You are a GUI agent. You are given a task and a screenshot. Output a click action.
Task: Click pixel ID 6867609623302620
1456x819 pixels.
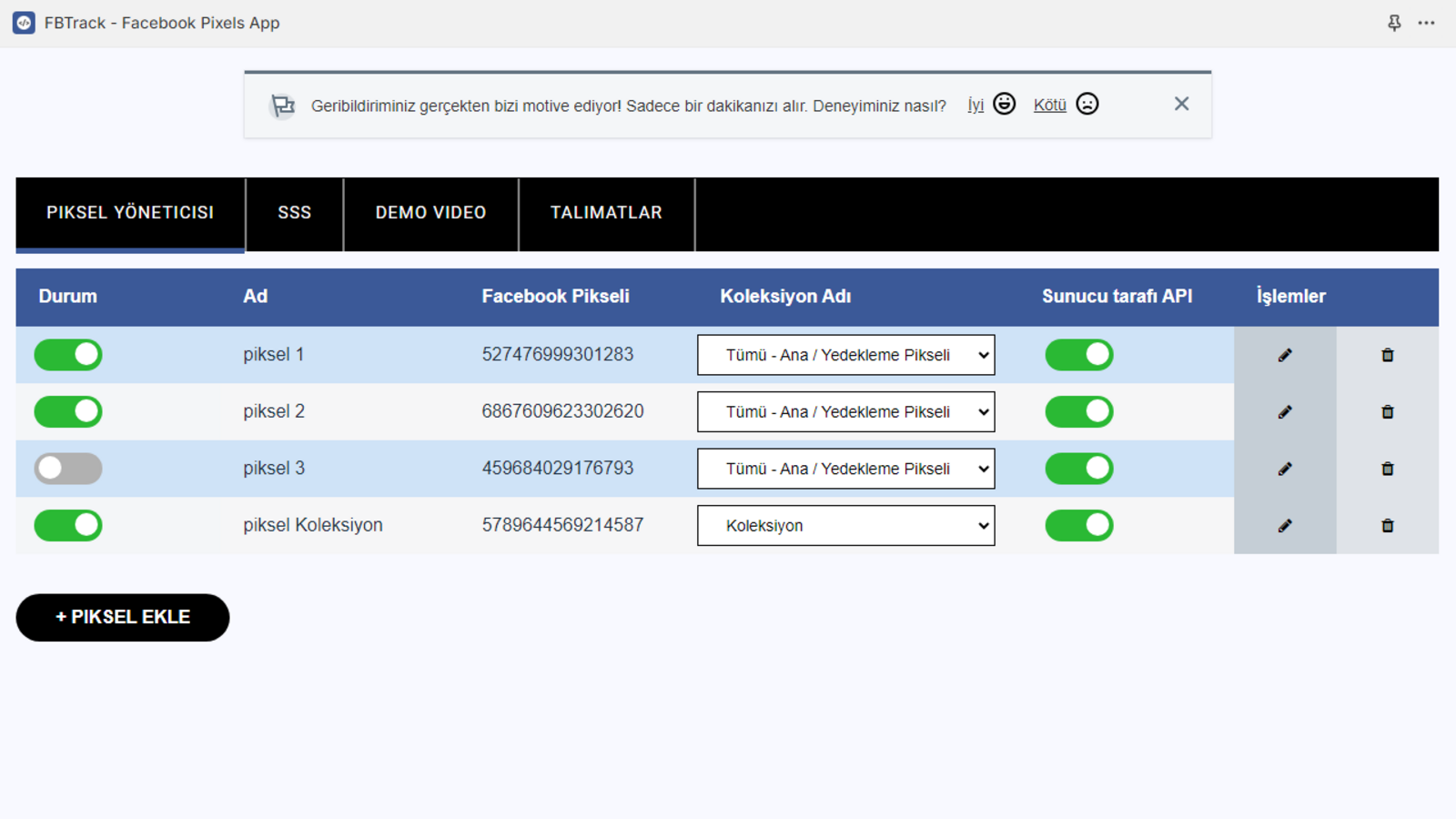[x=562, y=411]
